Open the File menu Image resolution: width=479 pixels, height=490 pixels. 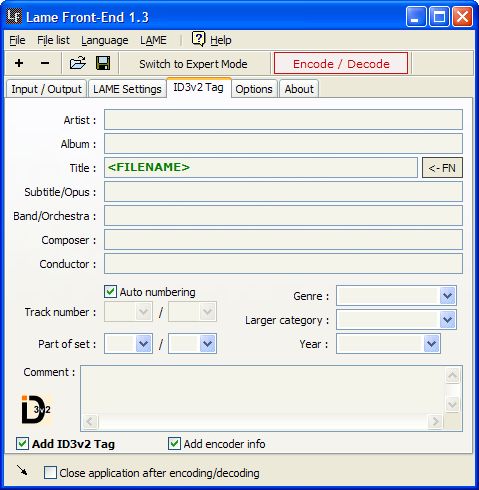tap(17, 40)
